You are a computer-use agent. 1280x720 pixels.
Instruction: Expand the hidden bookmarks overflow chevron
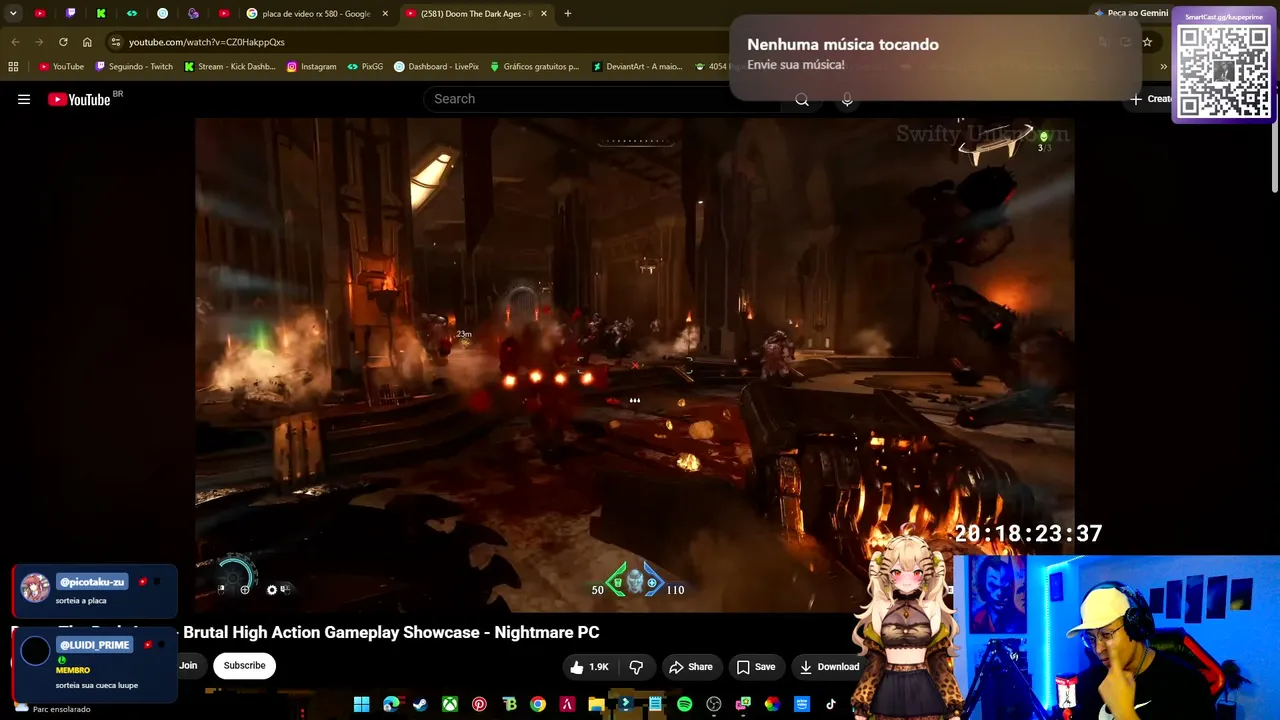1163,67
